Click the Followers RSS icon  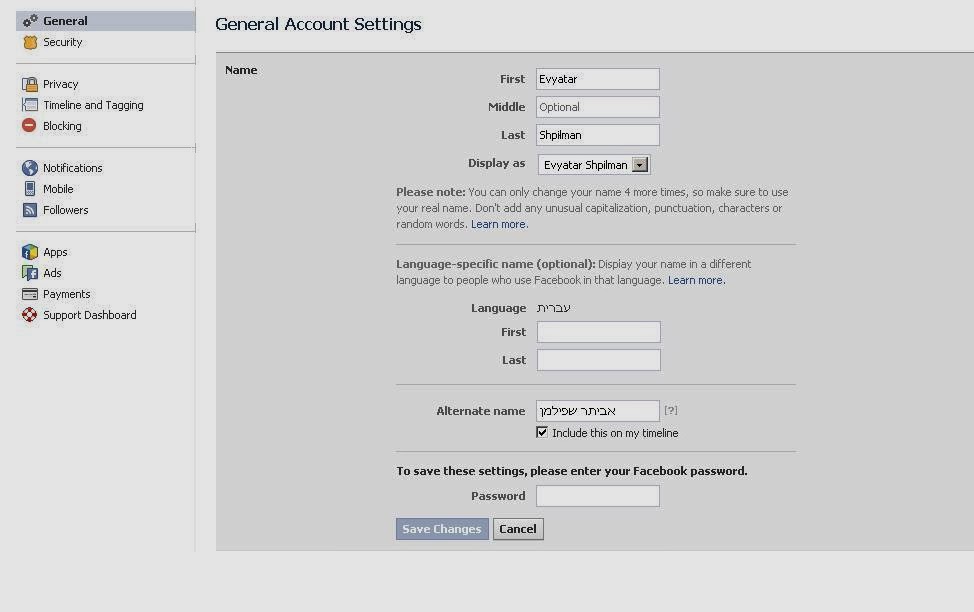point(30,210)
